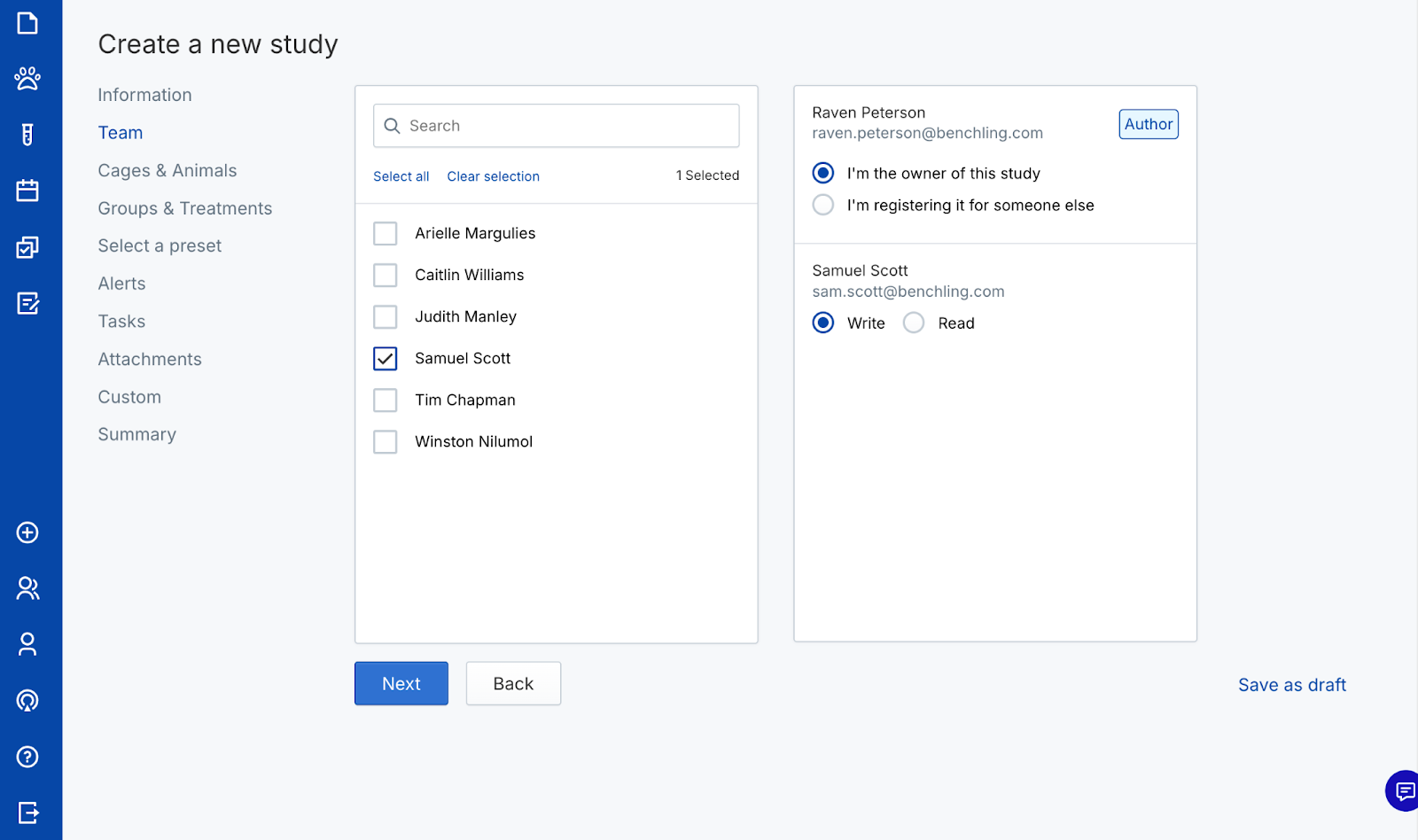The image size is (1418, 840).
Task: Open the calendar icon in sidebar
Action: pos(27,191)
